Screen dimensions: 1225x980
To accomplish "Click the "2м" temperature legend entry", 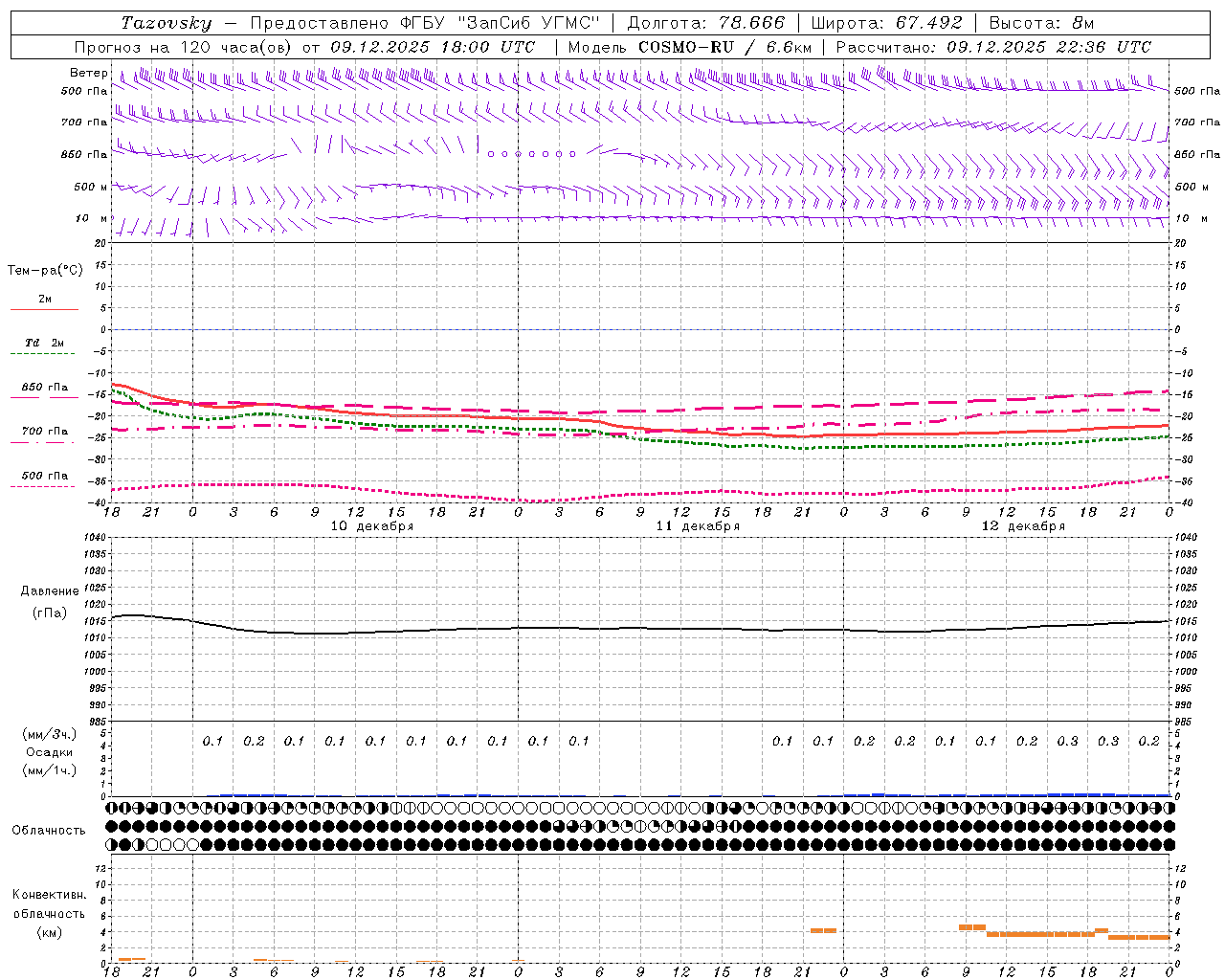I will [45, 300].
